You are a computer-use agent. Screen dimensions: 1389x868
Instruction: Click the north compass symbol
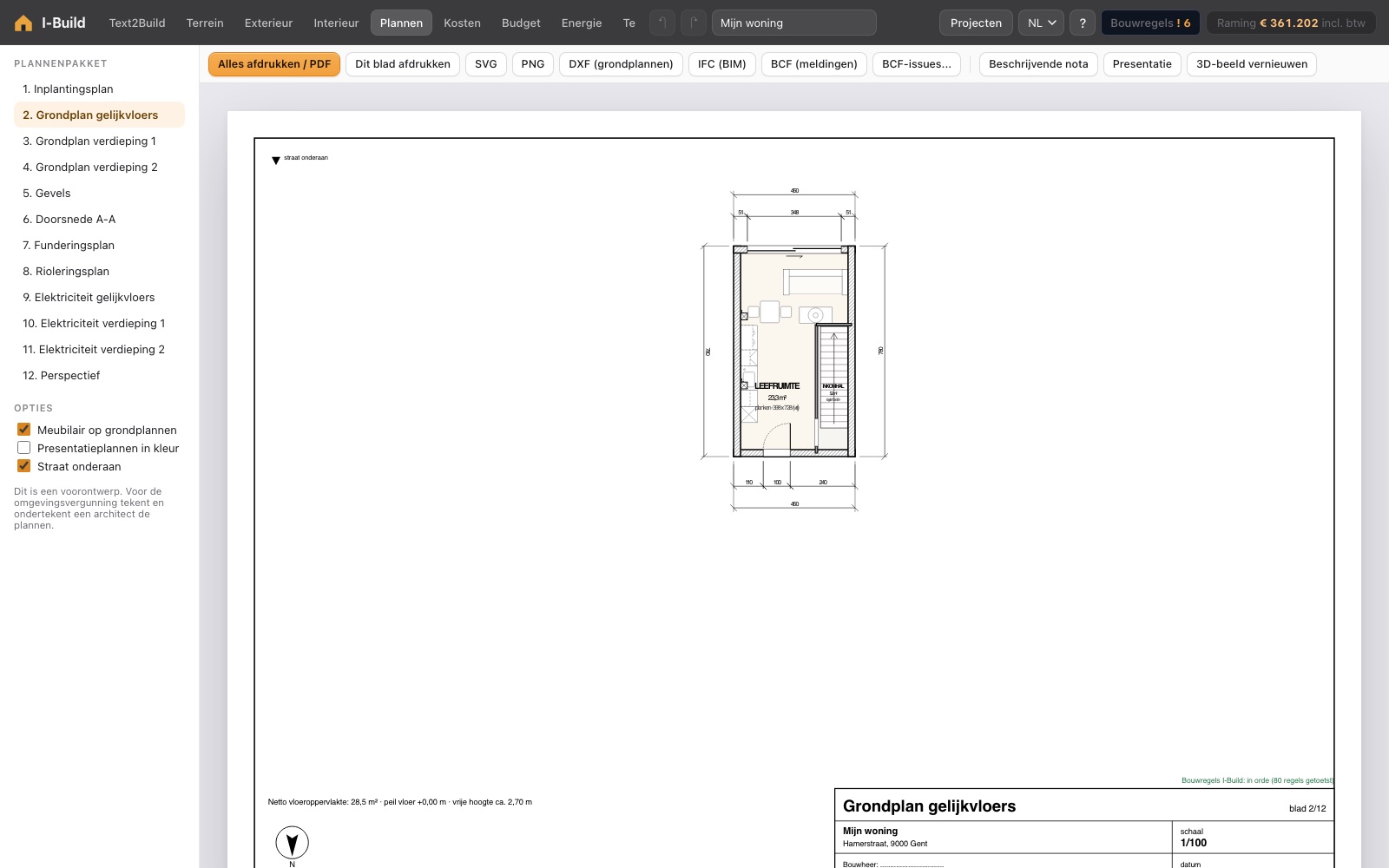(293, 843)
